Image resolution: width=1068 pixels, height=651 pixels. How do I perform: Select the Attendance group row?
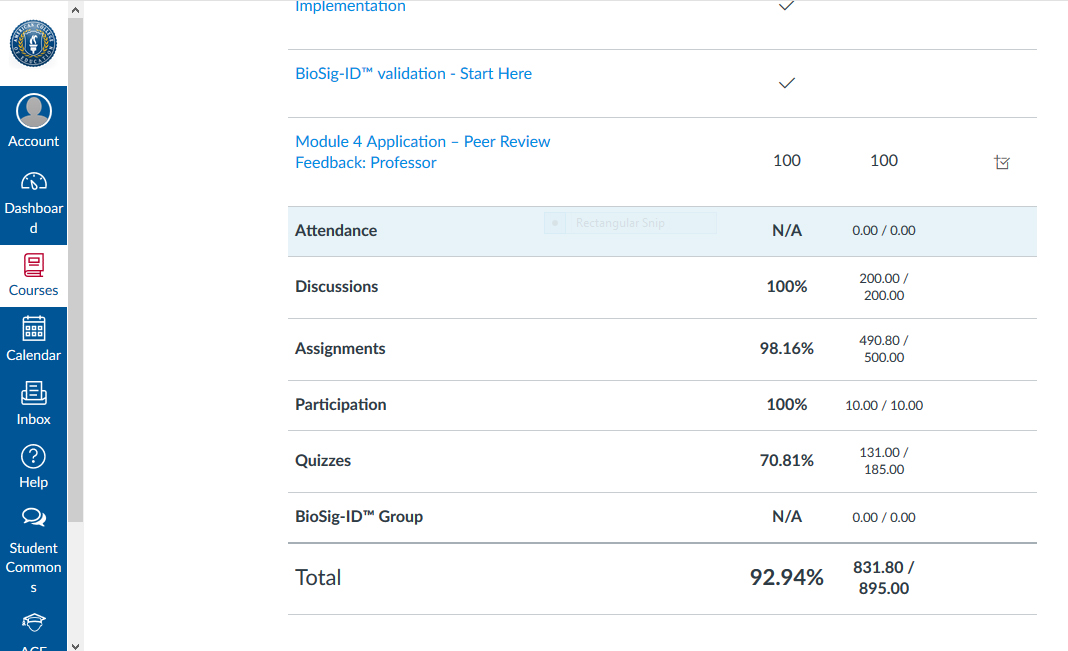click(662, 231)
